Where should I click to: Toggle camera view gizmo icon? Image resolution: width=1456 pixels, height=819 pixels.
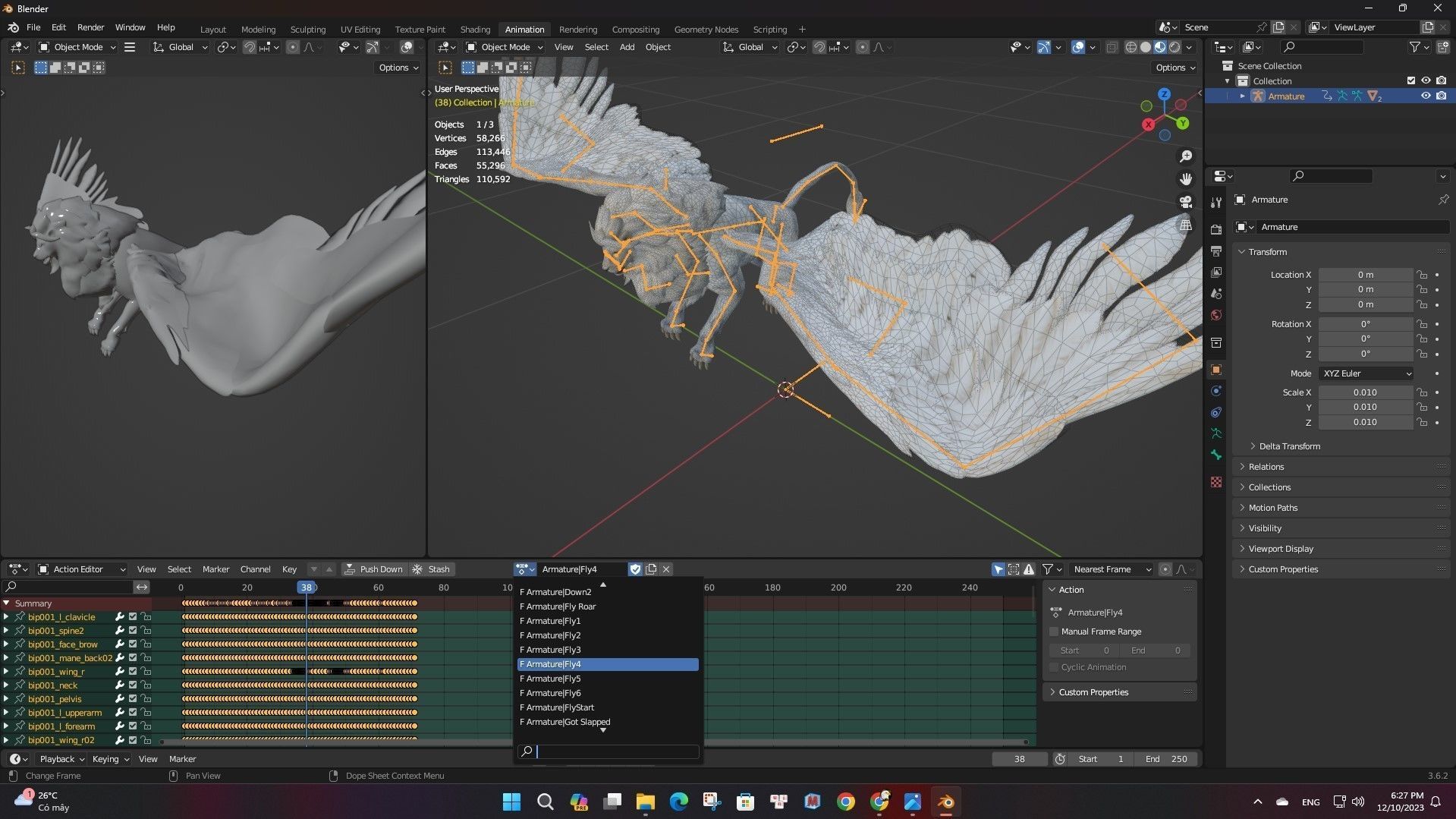(1185, 202)
